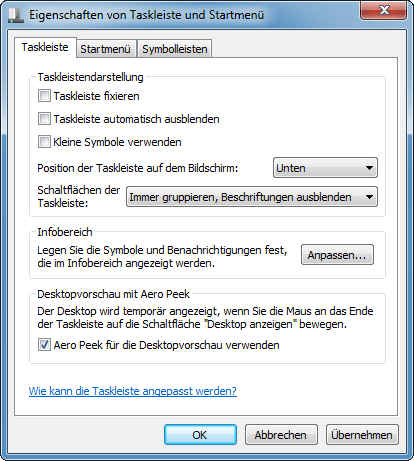Click the Schaltflächen der Taskleiste label
Image resolution: width=414 pixels, height=461 pixels.
pyautogui.click(x=79, y=196)
